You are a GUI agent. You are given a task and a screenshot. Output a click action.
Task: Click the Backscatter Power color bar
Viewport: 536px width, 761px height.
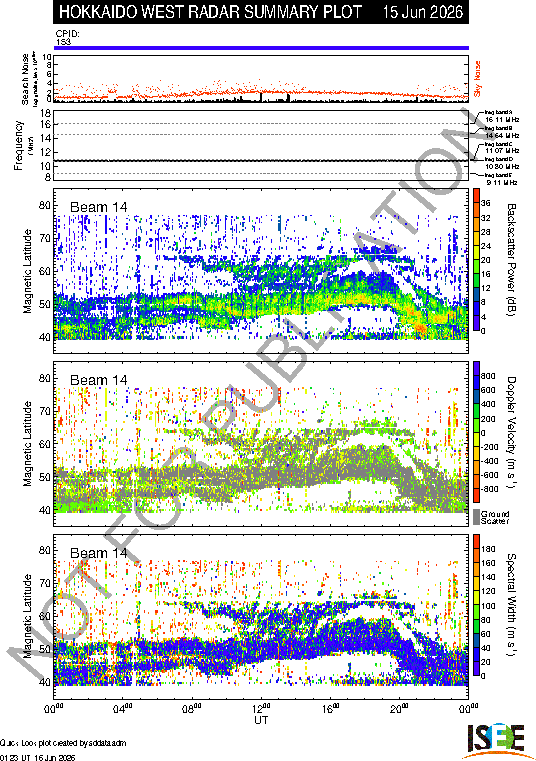click(476, 260)
